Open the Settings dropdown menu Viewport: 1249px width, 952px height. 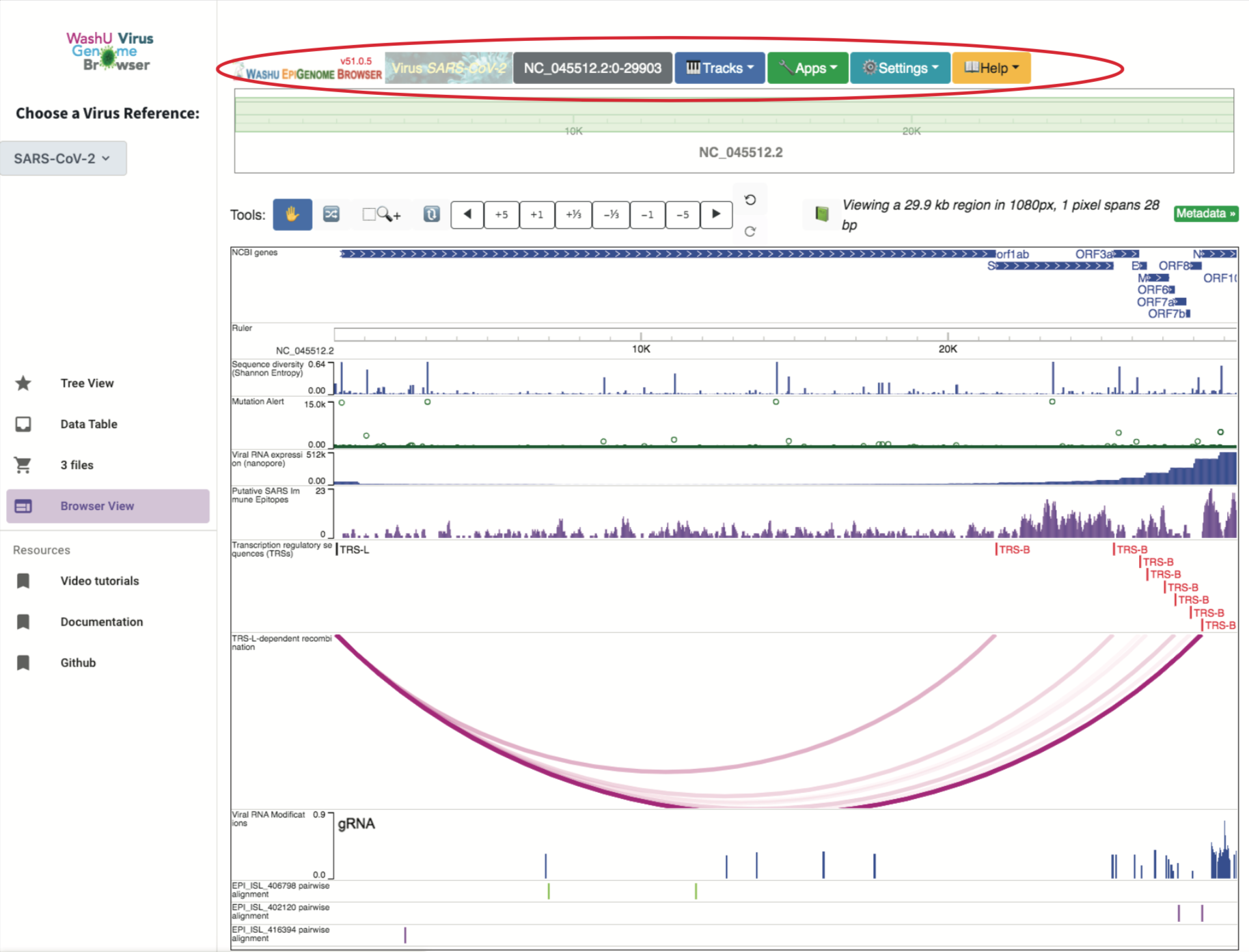[x=900, y=68]
